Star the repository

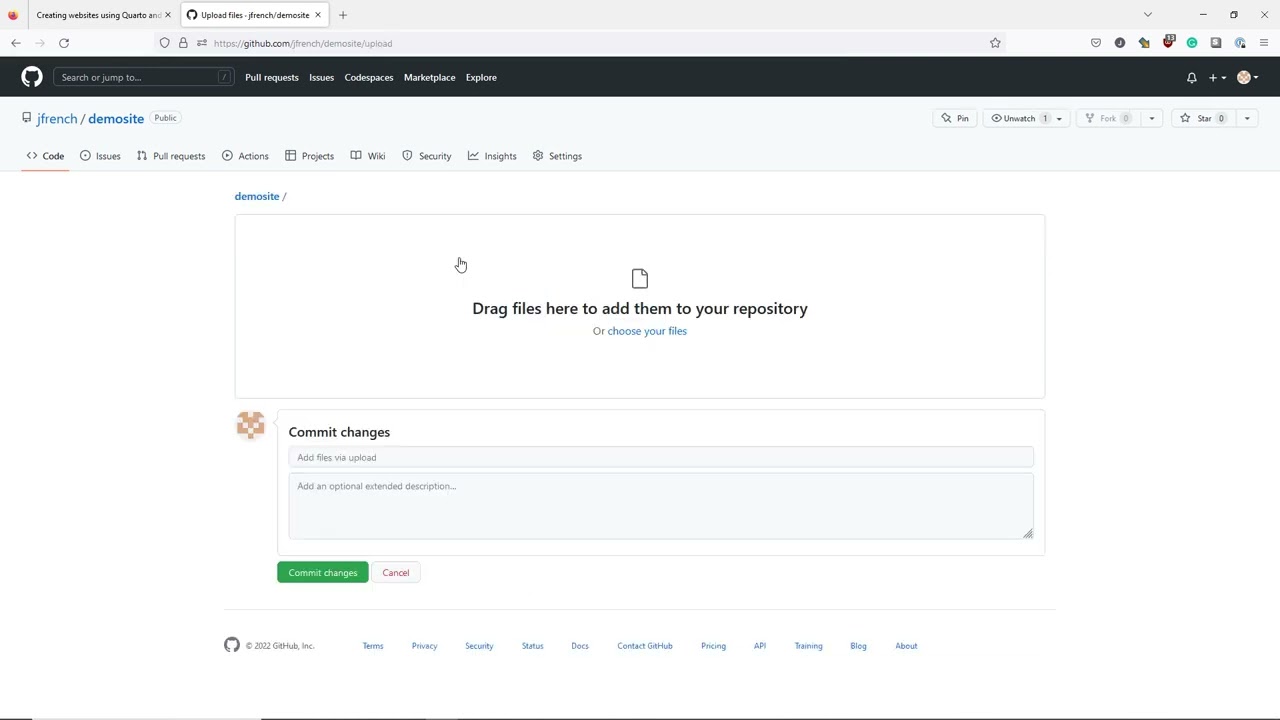tap(1202, 118)
